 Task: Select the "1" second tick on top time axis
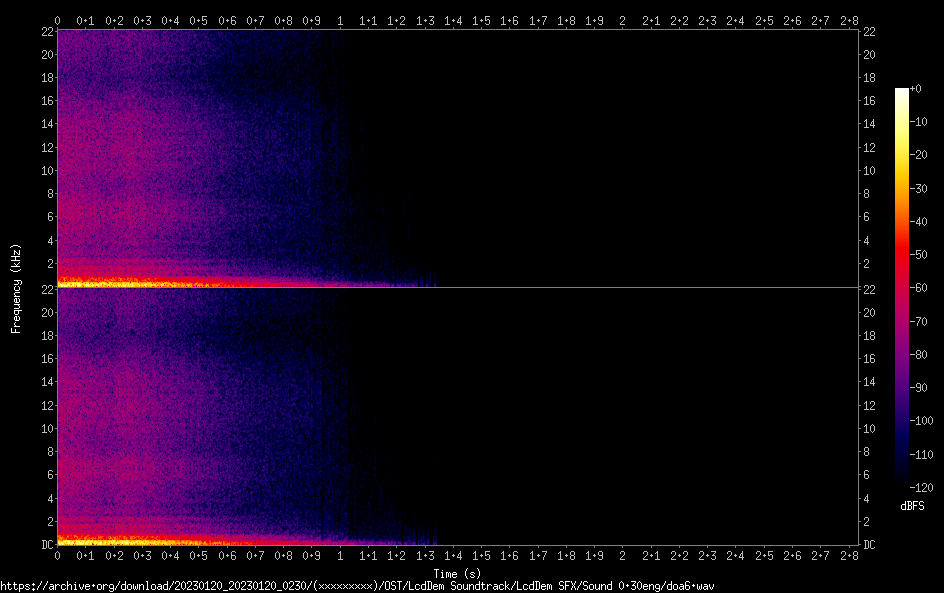click(x=340, y=20)
